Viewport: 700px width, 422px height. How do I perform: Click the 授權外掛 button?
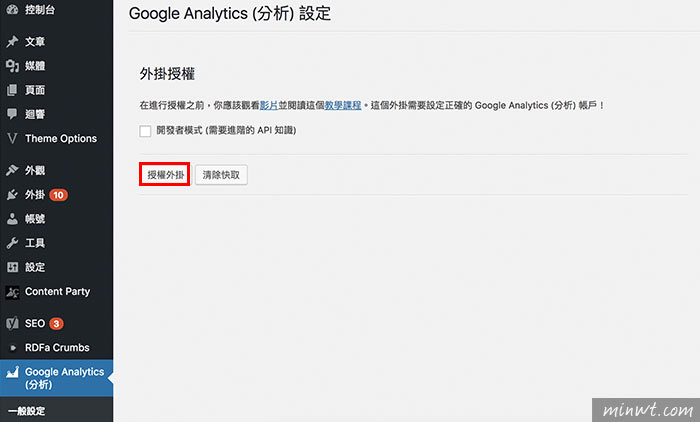(165, 175)
